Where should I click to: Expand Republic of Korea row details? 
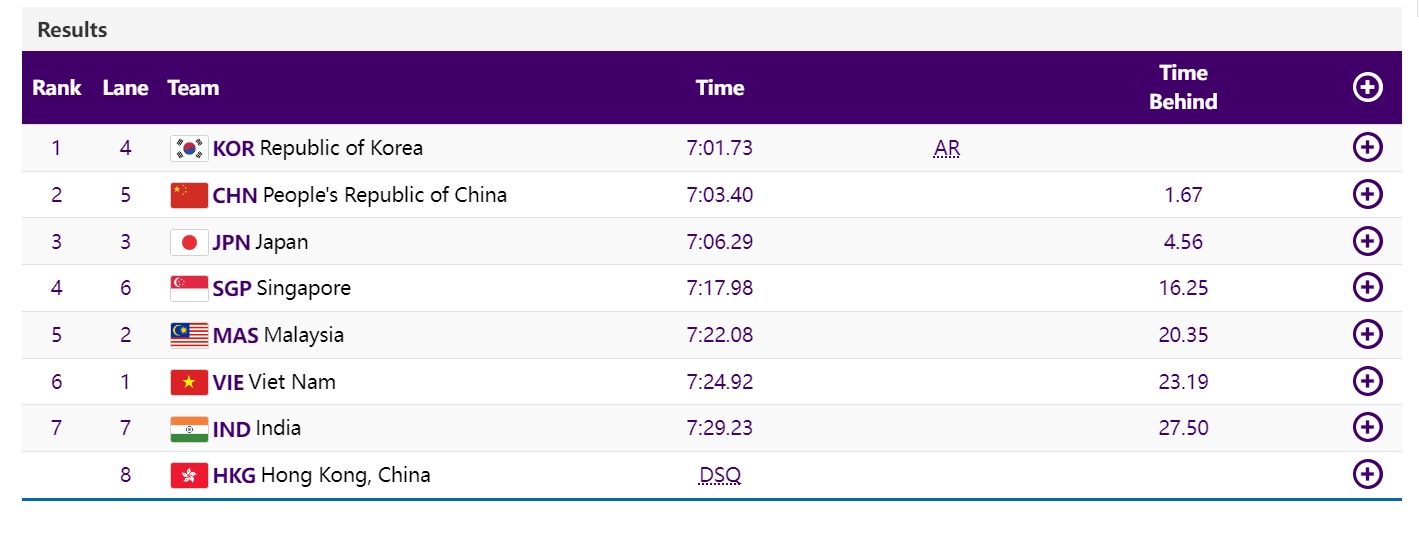[1367, 148]
